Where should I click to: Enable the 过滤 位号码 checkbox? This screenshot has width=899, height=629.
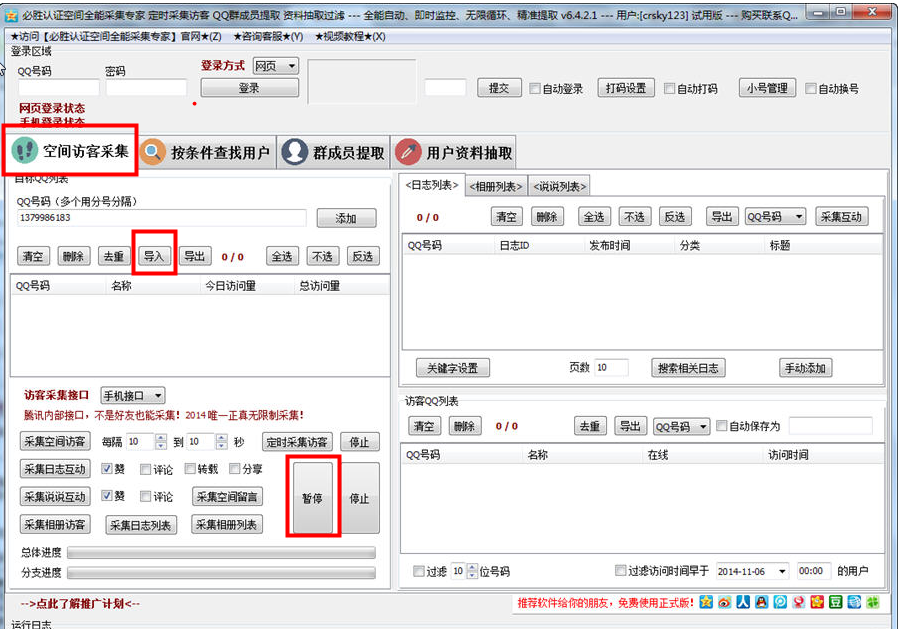pyautogui.click(x=419, y=571)
